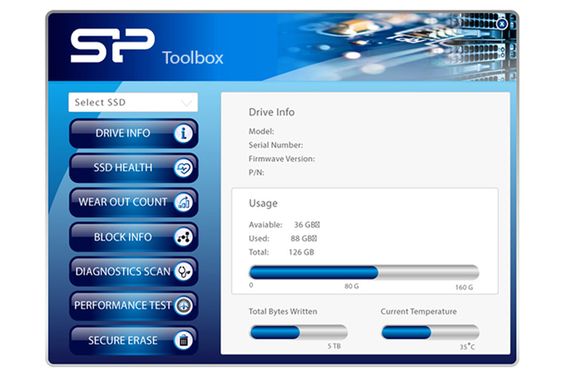Screen dimensions: 564x376
Task: Click the Diagnostics Scan stethoscope icon
Action: (183, 272)
